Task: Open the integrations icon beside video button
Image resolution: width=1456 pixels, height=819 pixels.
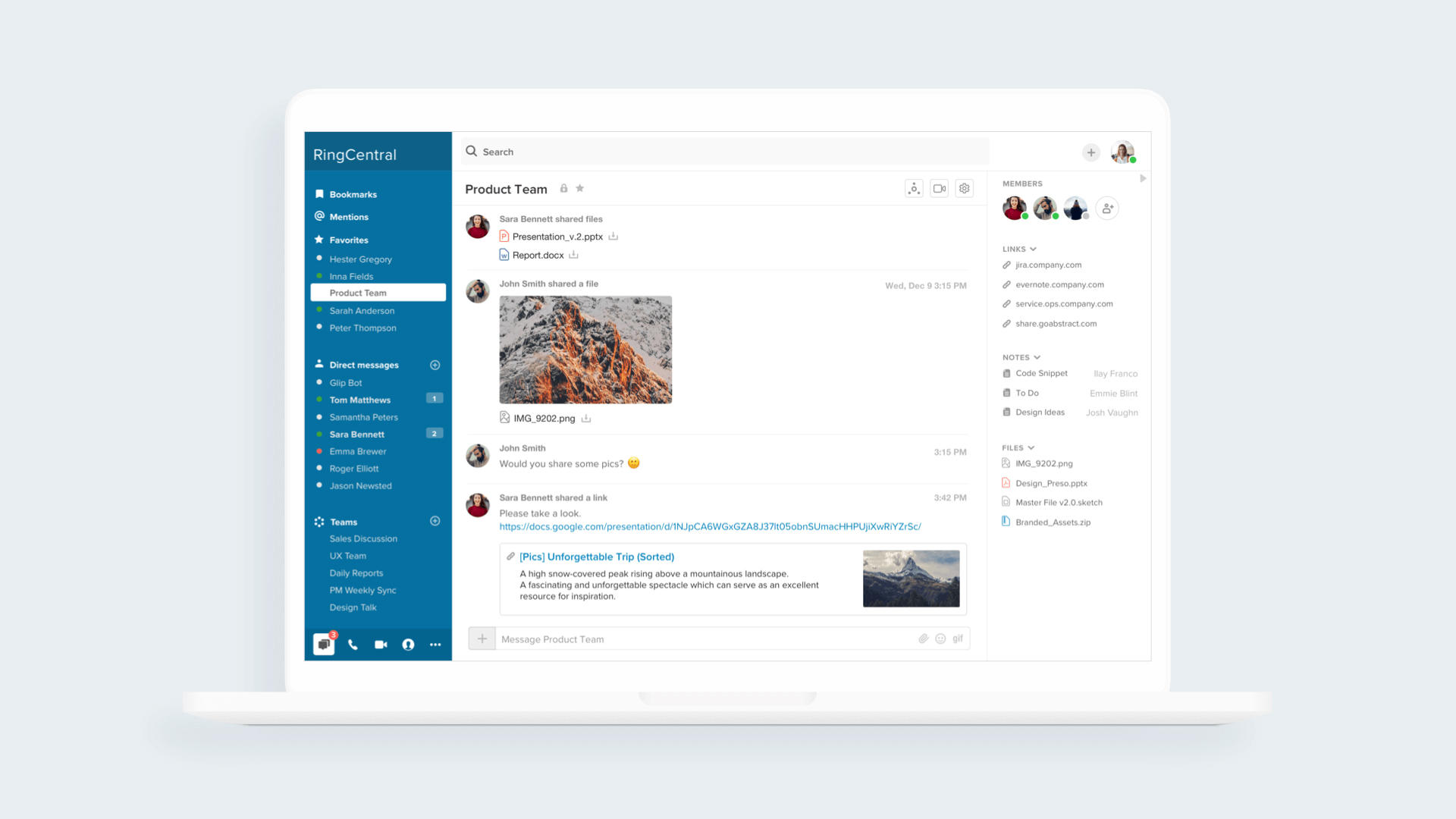Action: coord(914,189)
